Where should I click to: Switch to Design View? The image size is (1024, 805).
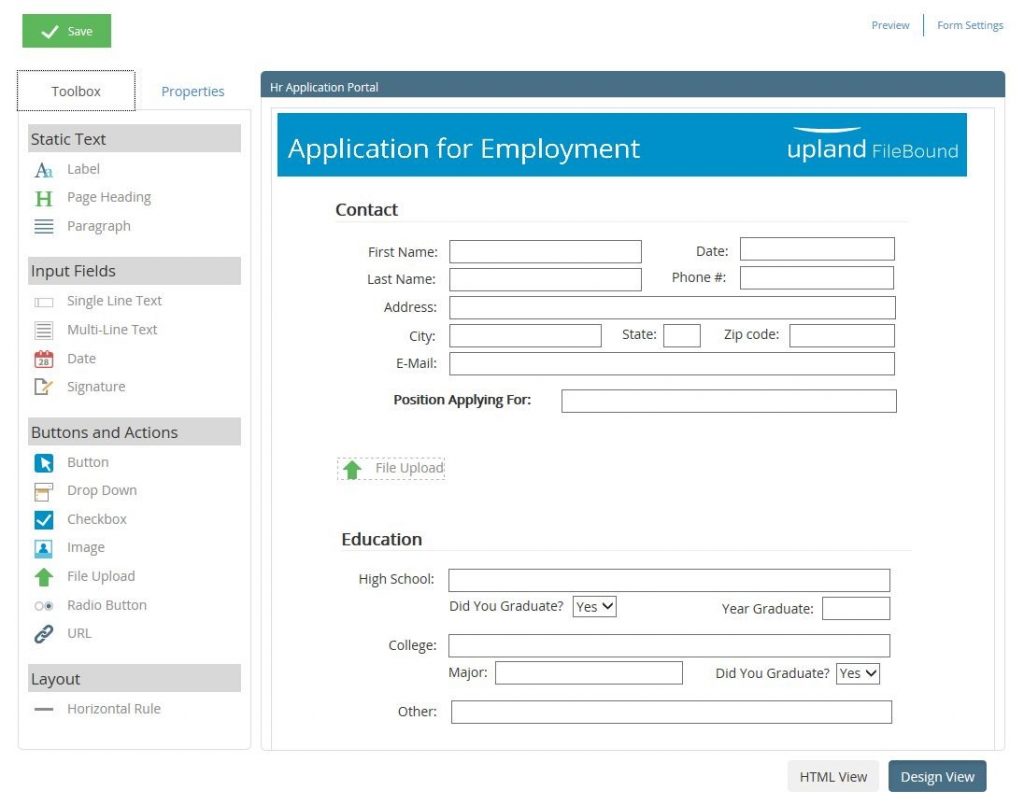(937, 776)
